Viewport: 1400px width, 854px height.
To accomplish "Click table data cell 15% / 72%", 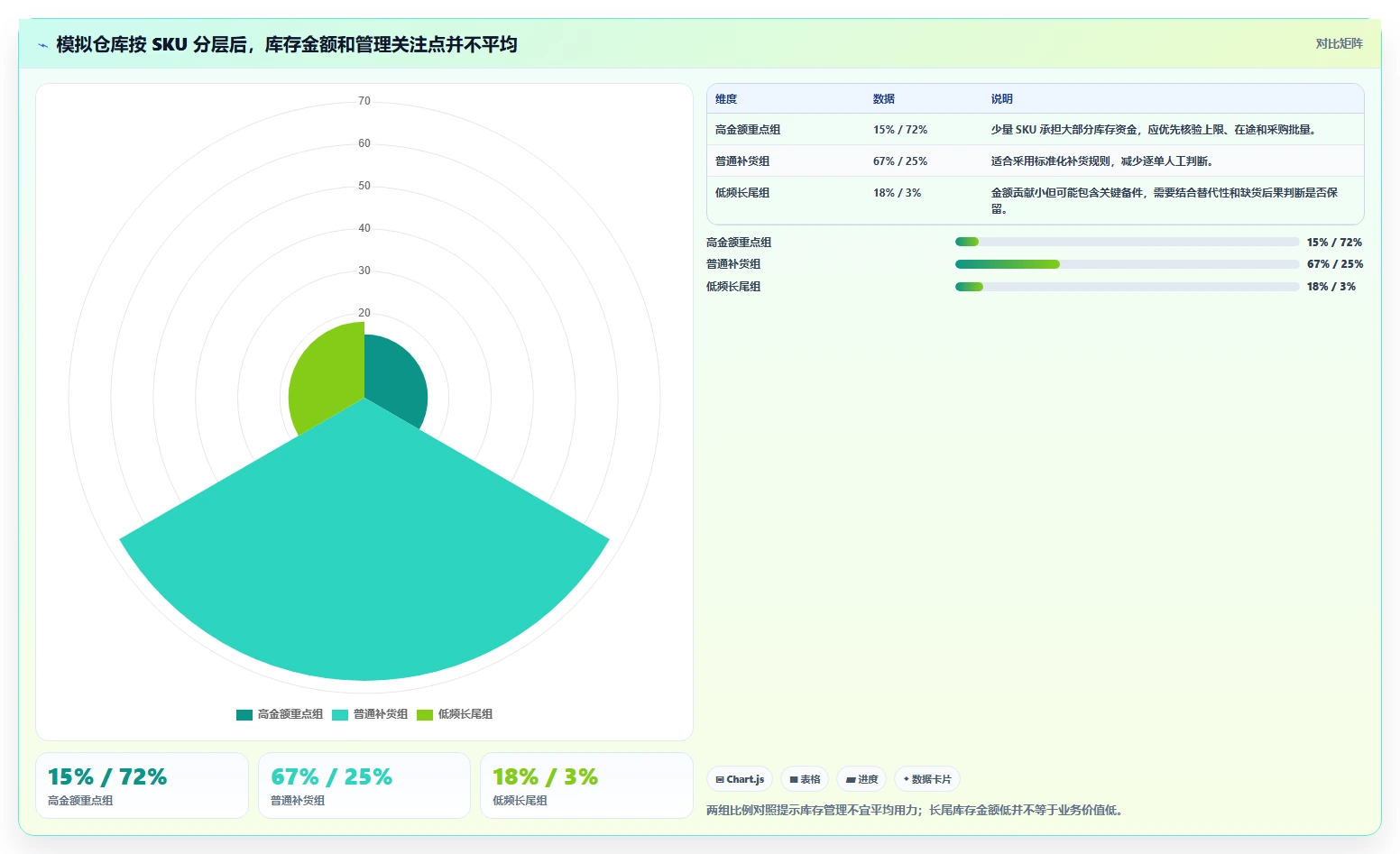I will tap(899, 130).
